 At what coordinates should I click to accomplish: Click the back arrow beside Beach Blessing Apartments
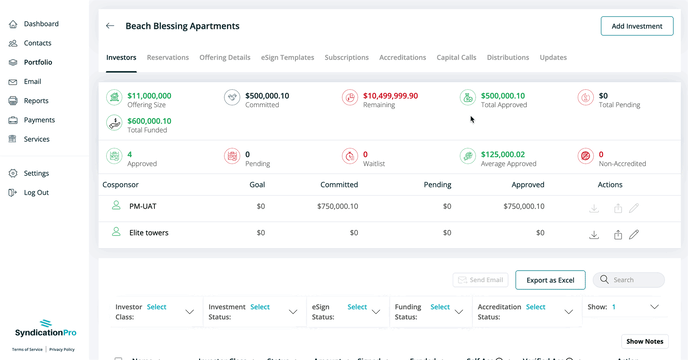pyautogui.click(x=110, y=26)
